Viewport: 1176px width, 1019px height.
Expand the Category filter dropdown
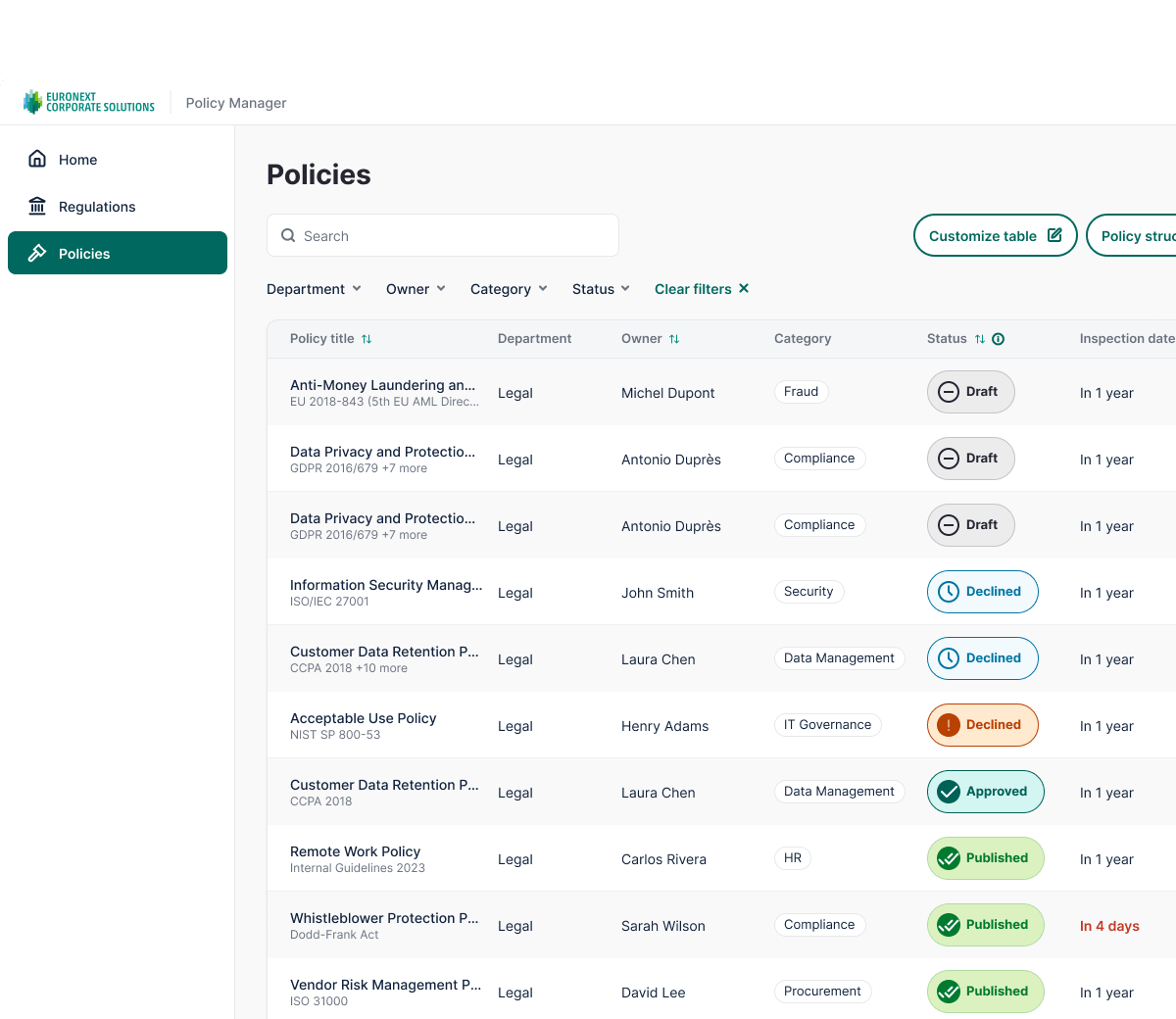coord(510,288)
